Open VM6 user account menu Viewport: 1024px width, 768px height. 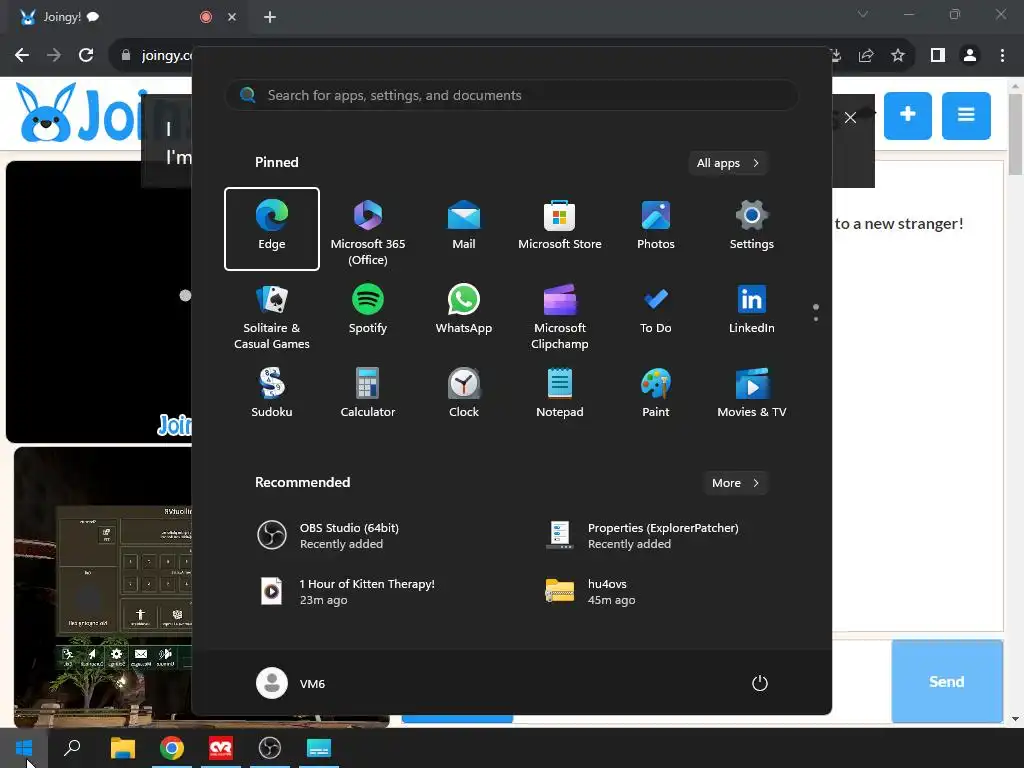291,683
